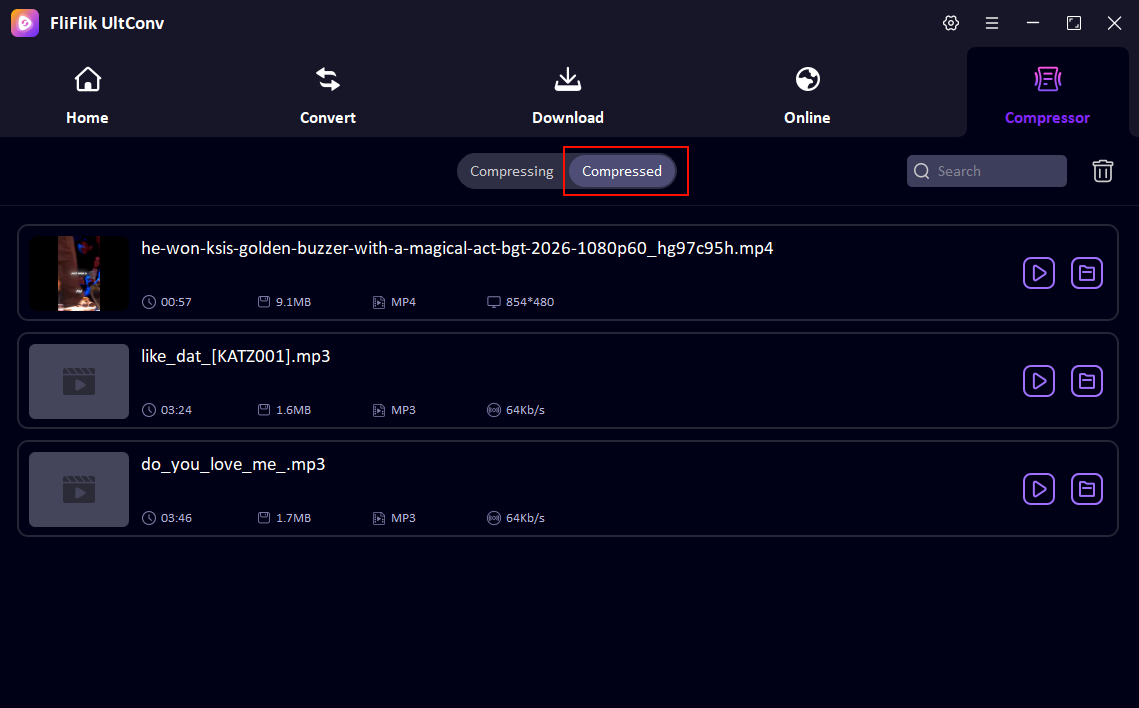Open the hamburger menu at top right
This screenshot has height=708, width=1139.
(991, 22)
